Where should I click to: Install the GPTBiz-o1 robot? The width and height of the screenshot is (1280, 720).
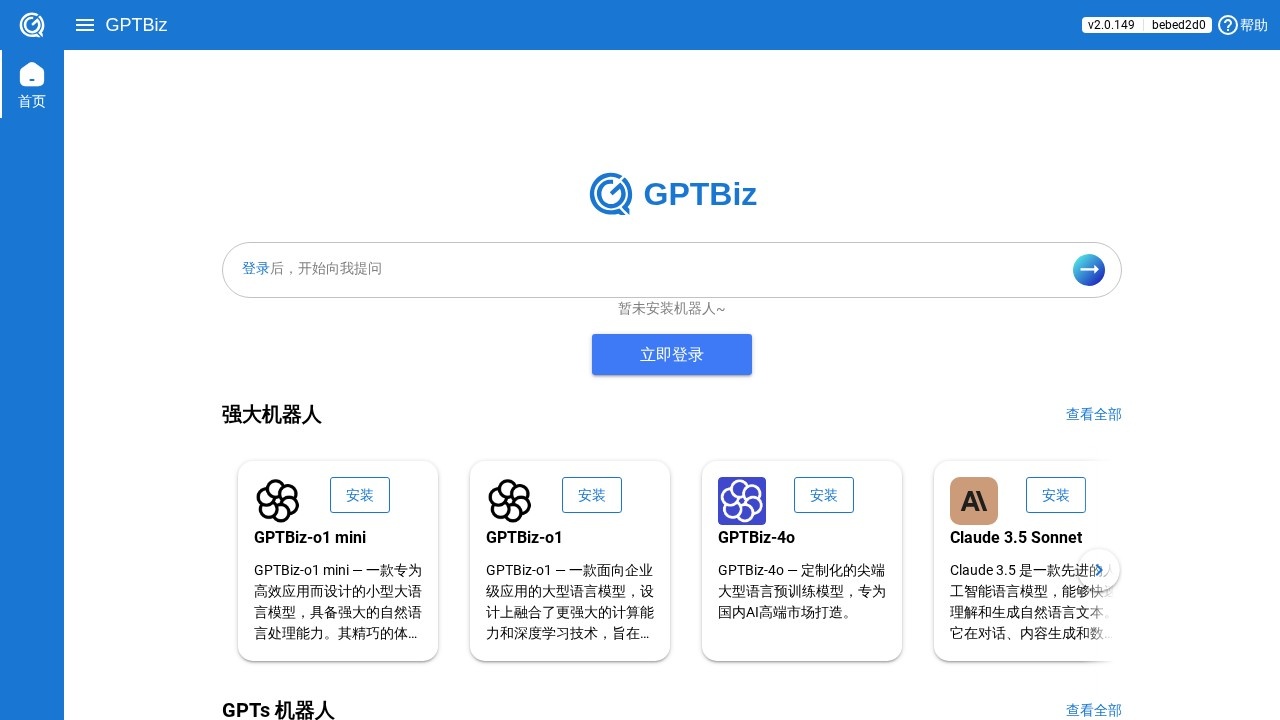coord(591,495)
